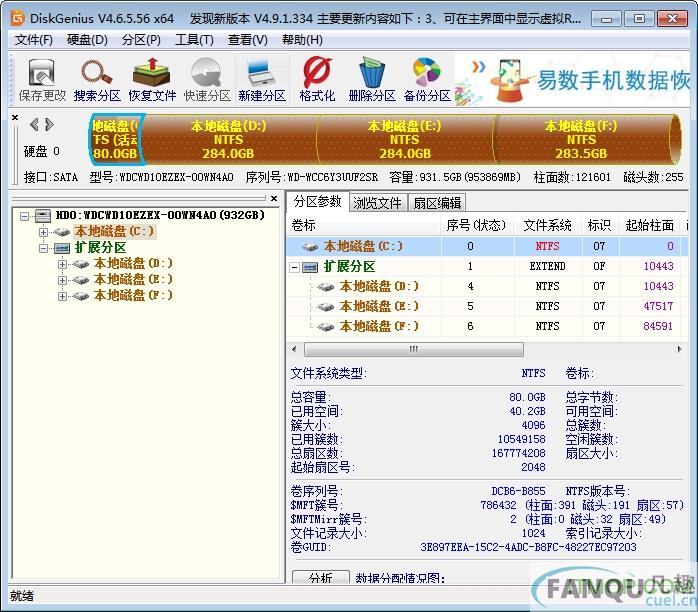698x612 pixels.
Task: Expand 本地磁盘(F:) in the tree
Action: [x=62, y=296]
